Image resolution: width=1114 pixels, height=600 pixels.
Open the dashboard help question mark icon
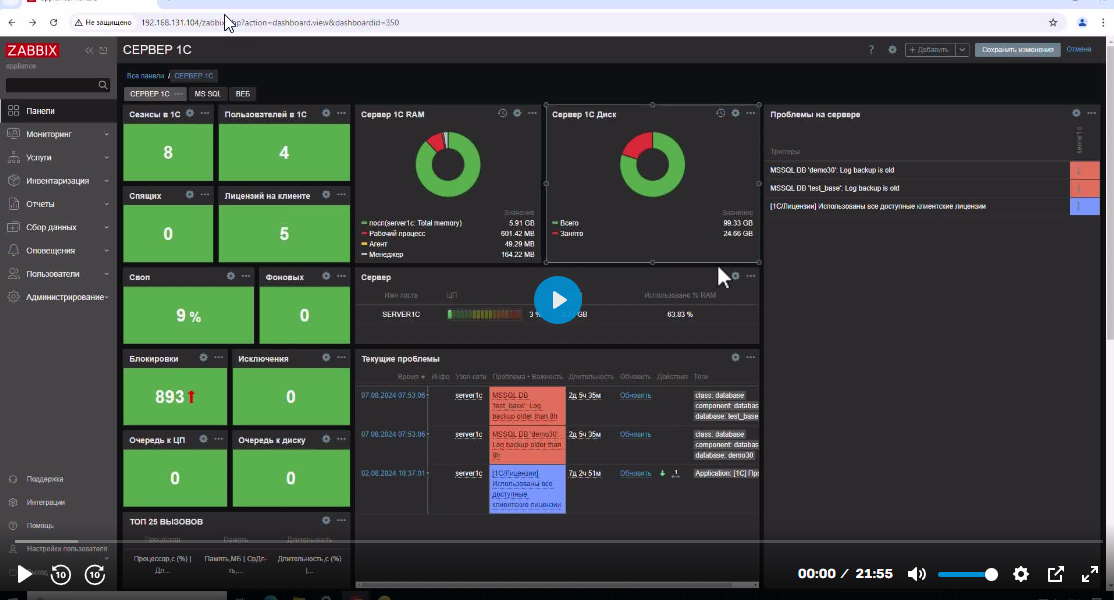pos(872,49)
